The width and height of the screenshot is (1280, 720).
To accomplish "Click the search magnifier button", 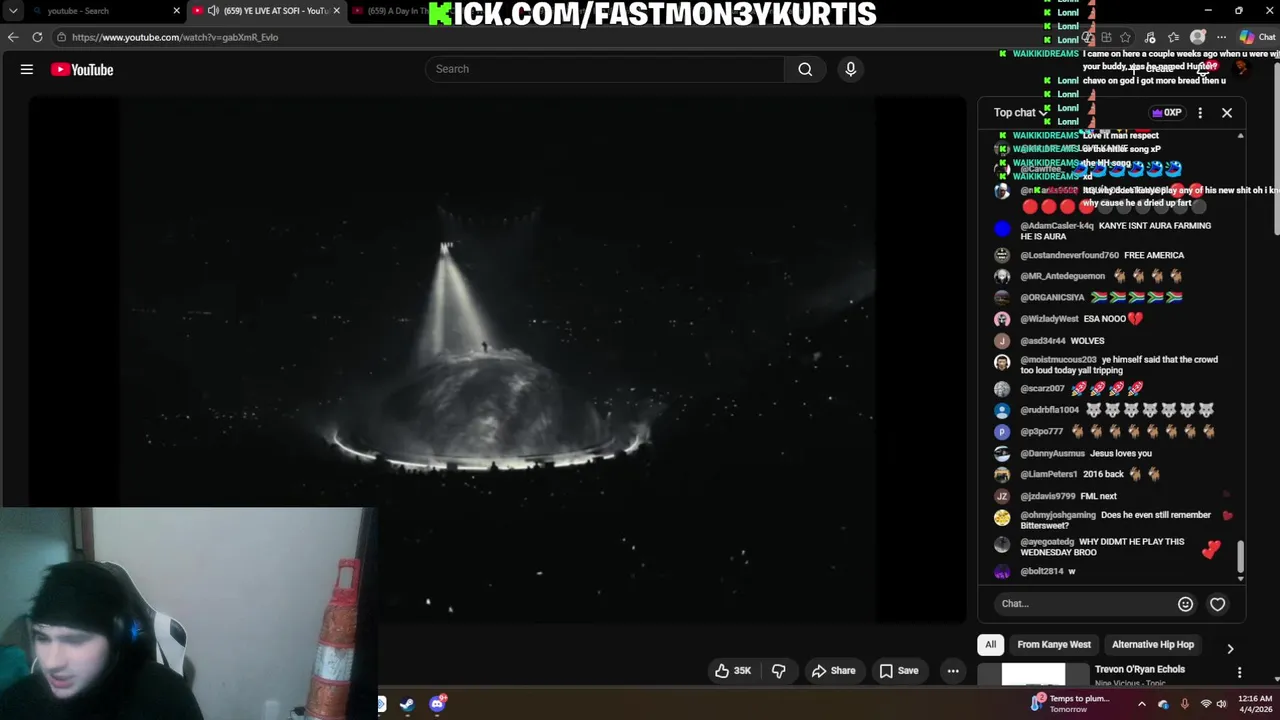I will [x=805, y=69].
